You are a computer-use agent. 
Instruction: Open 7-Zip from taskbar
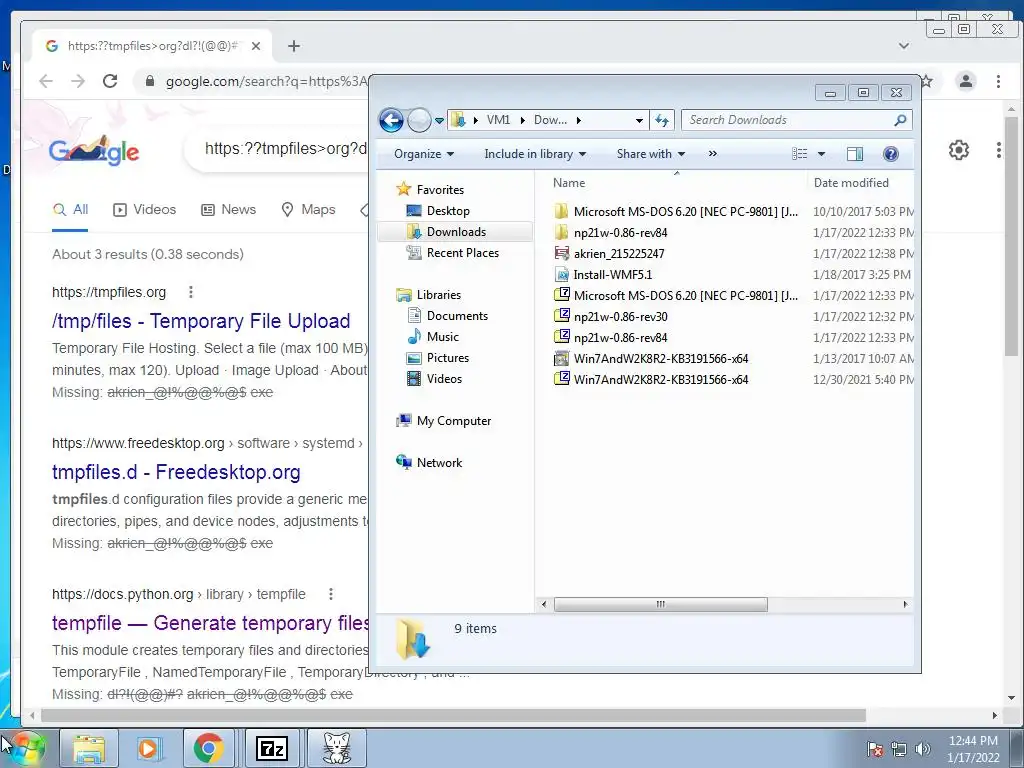coord(272,748)
